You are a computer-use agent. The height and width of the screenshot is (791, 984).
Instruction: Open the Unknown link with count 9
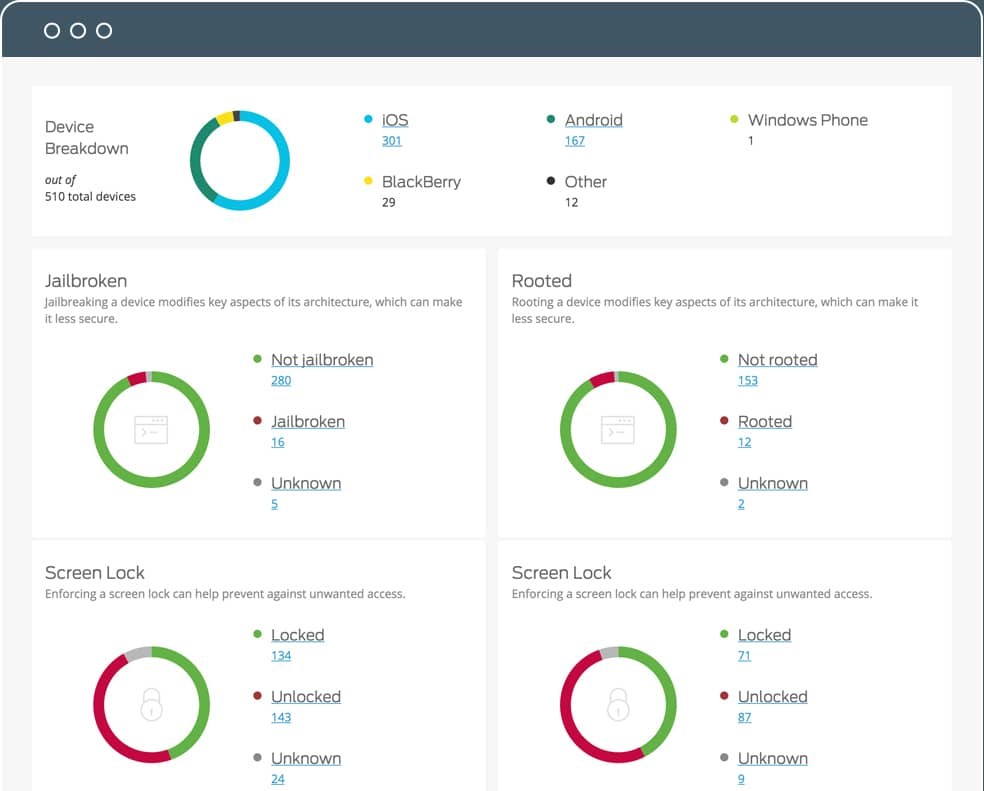pos(773,758)
